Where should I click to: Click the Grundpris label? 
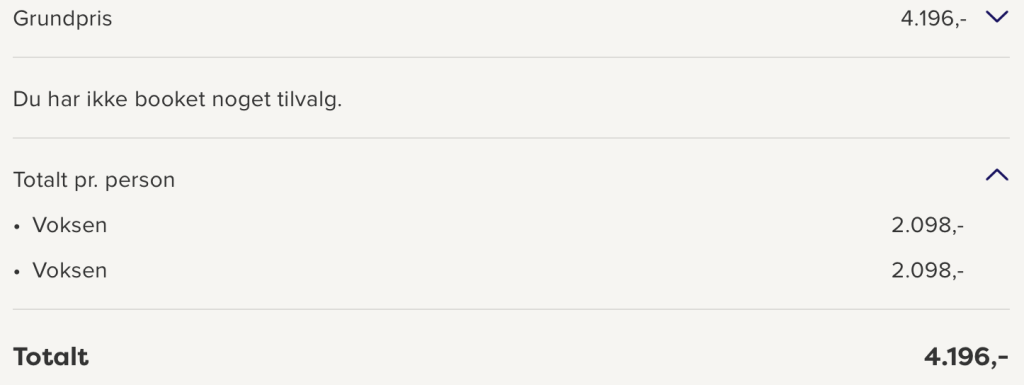point(63,19)
